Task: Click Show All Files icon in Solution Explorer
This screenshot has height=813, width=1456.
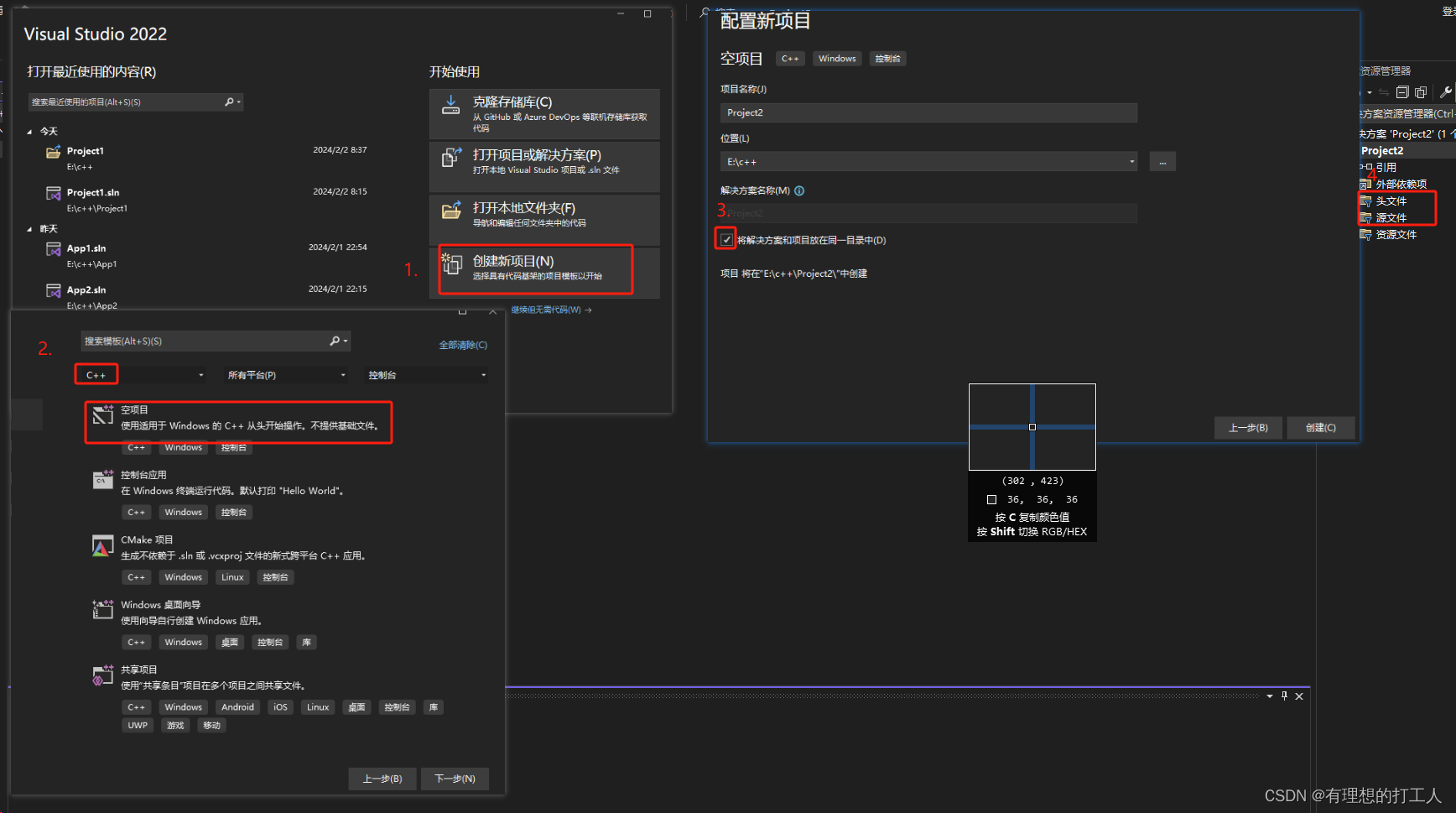Action: [x=1421, y=92]
